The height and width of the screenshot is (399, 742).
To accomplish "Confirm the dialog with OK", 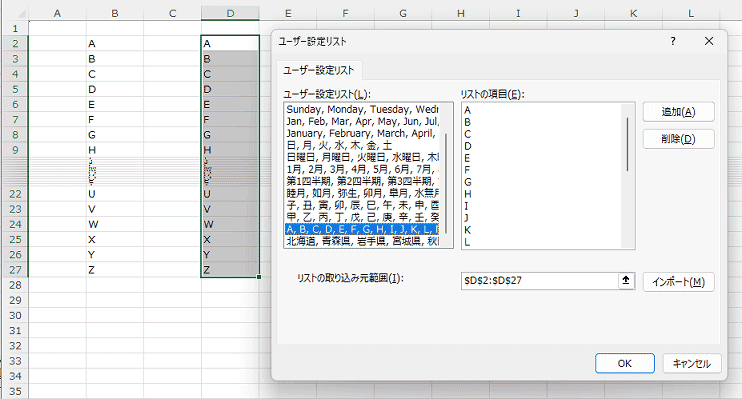I will (x=625, y=363).
